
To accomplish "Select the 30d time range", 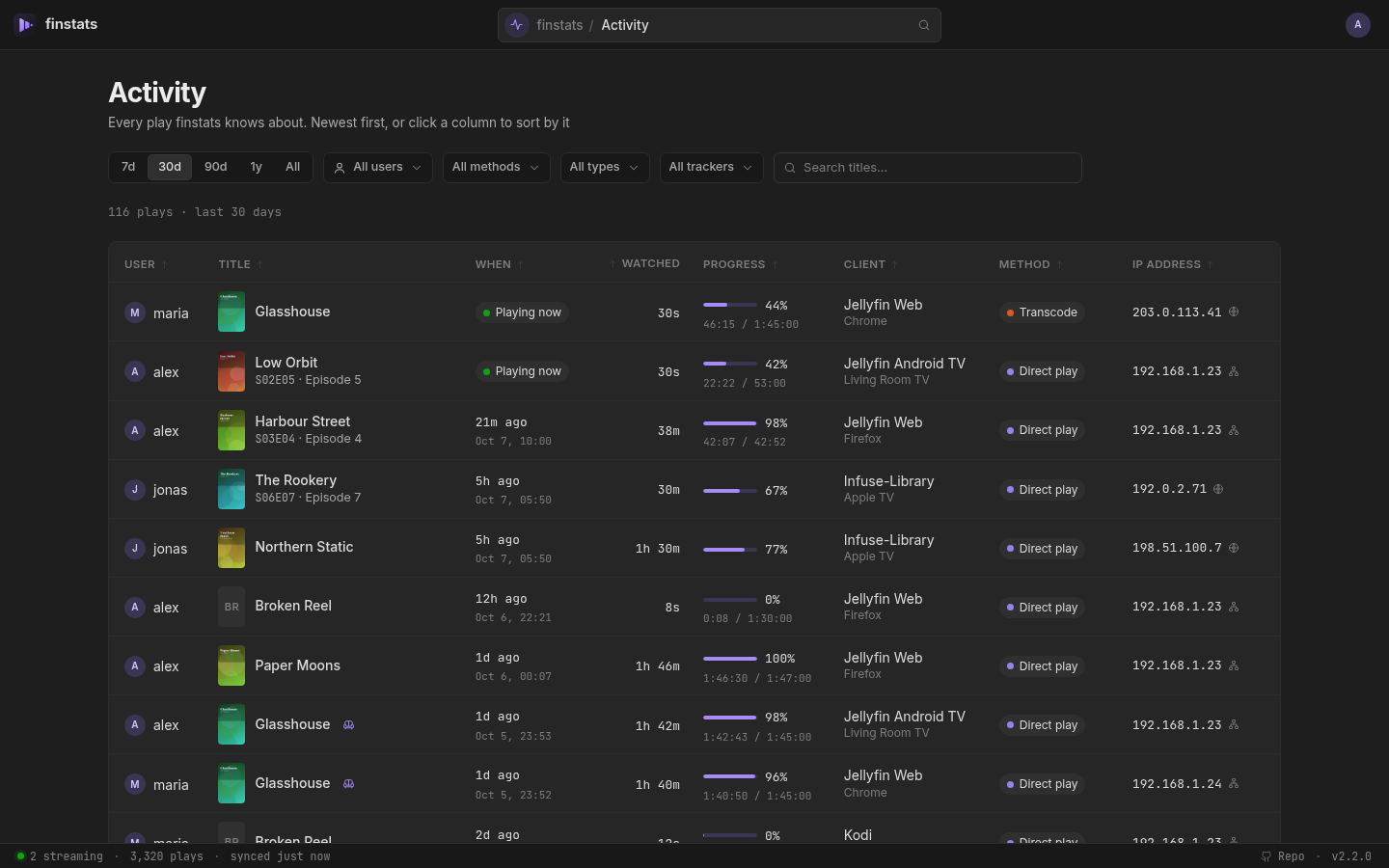I will [170, 167].
